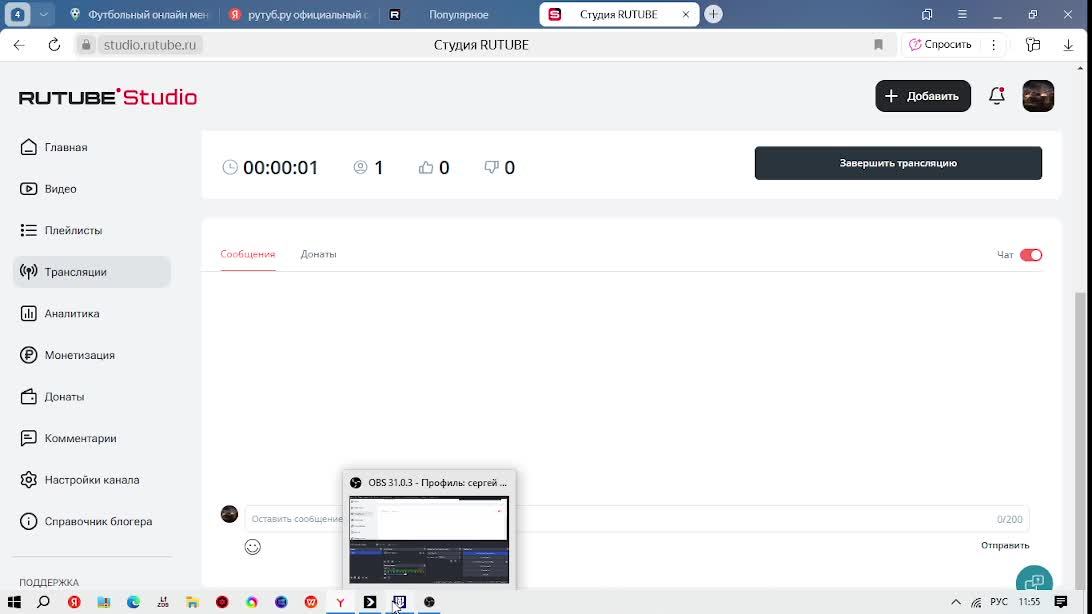Click the Спросить assistant button
1092x614 pixels.
(x=940, y=45)
